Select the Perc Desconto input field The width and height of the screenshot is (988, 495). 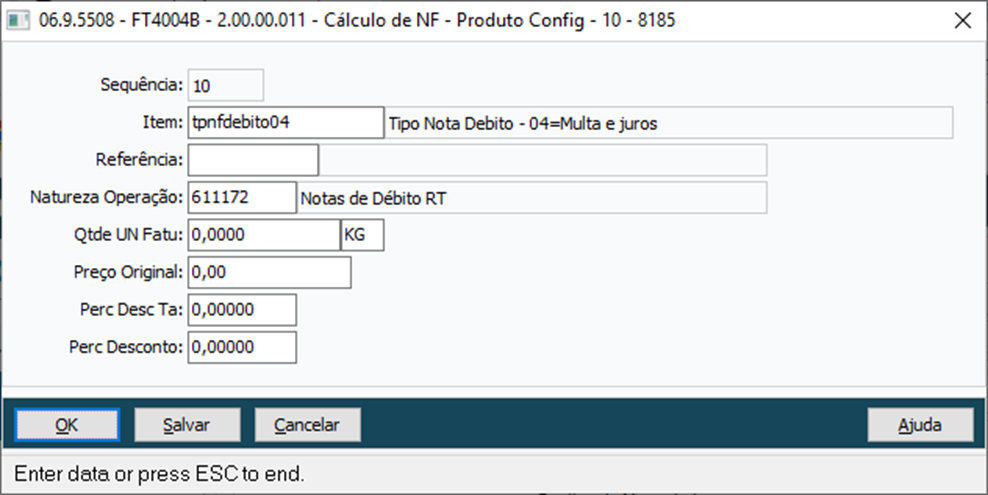pos(241,347)
